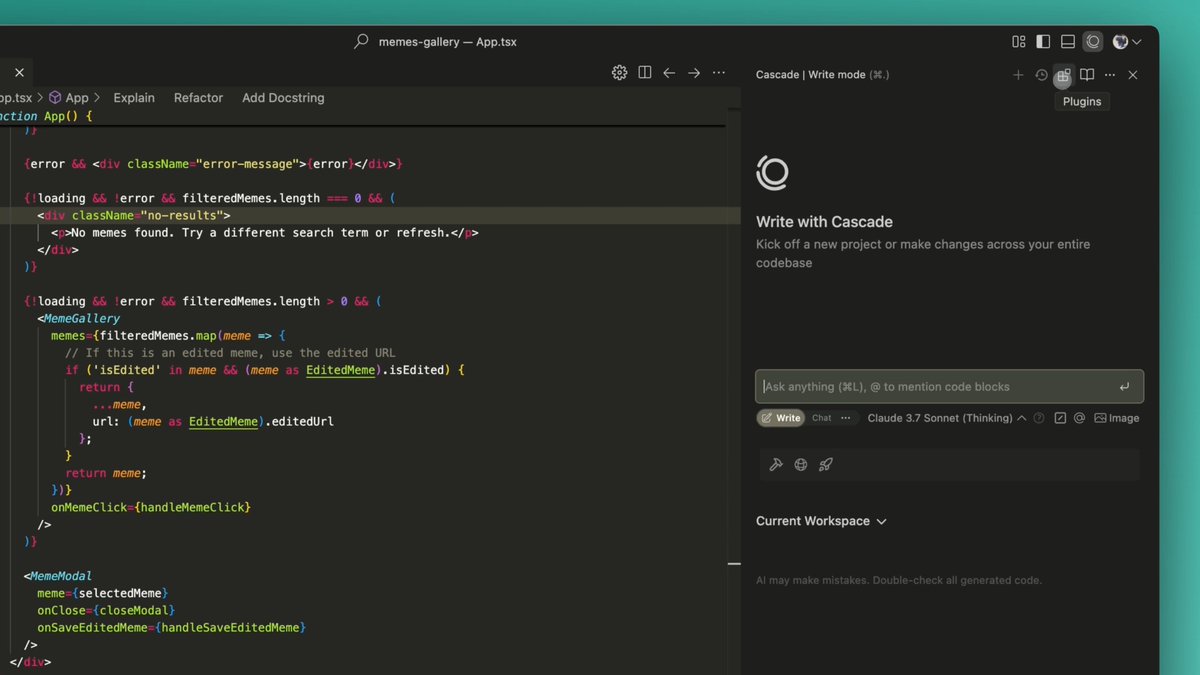Toggle primary sidebar visibility in title bar
1200x675 pixels.
click(x=1043, y=42)
